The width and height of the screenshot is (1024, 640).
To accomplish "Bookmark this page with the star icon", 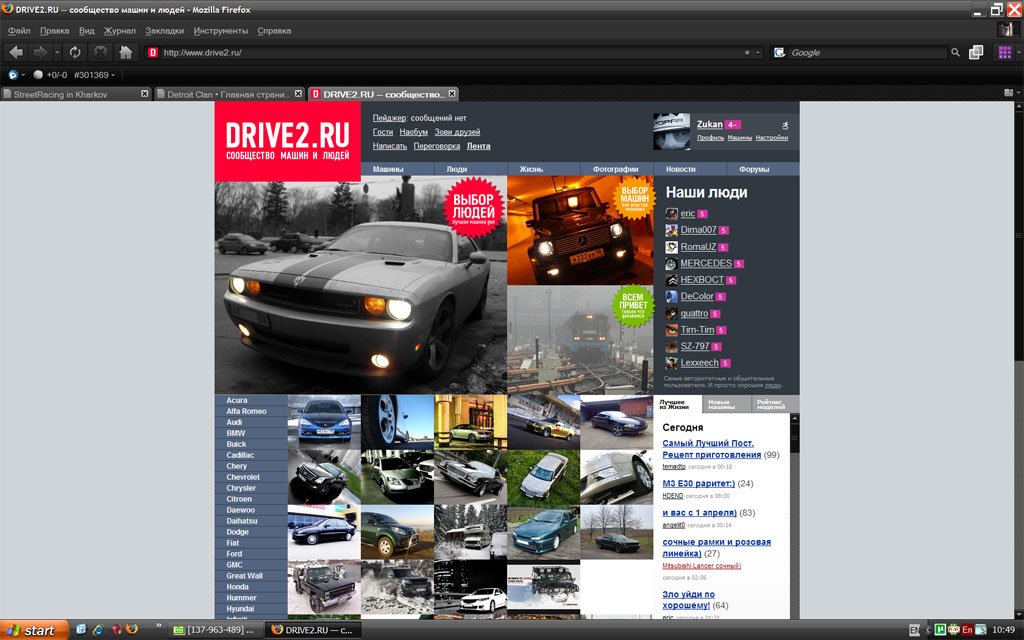I will point(747,52).
